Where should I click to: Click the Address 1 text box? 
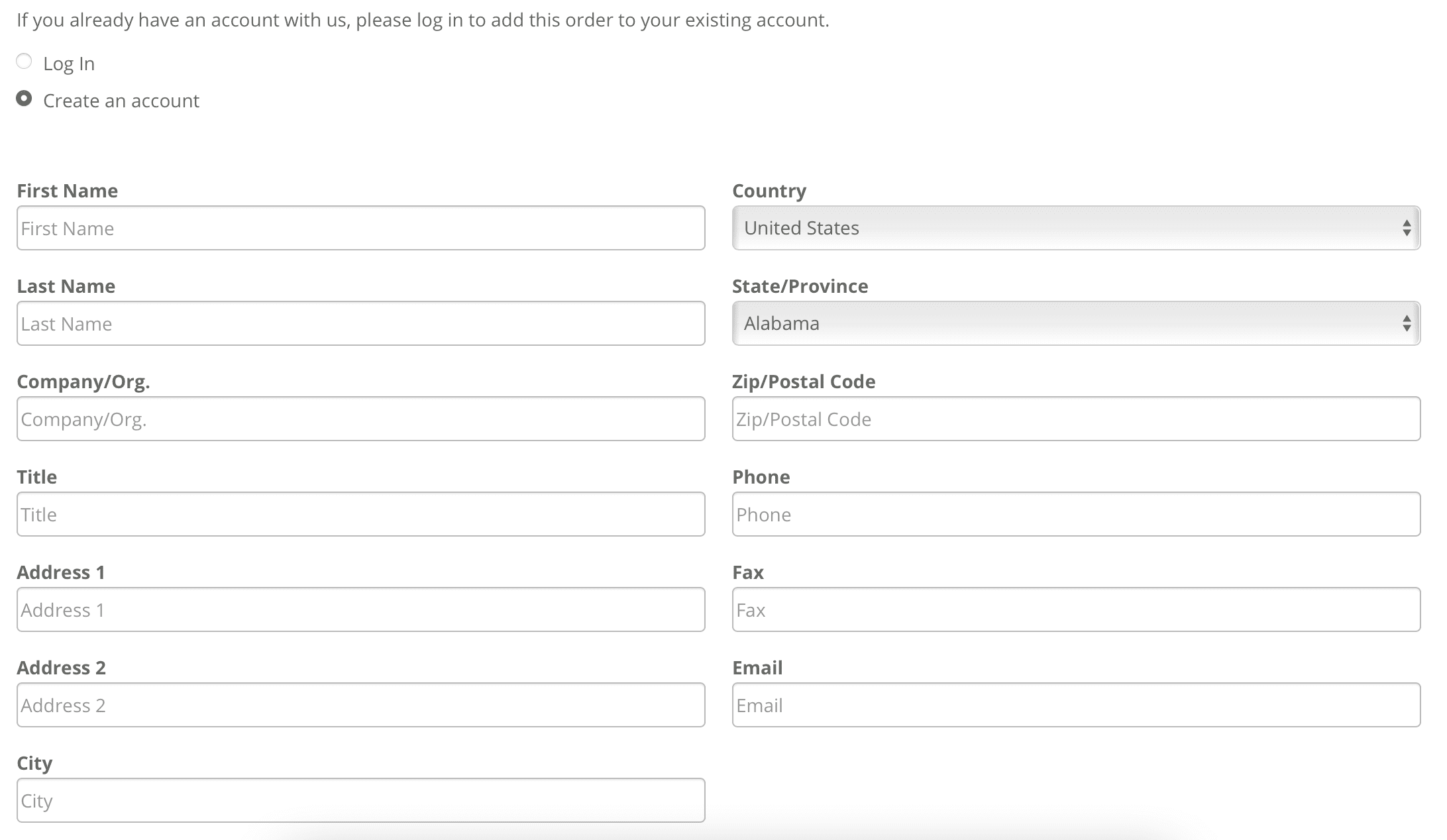coord(360,609)
